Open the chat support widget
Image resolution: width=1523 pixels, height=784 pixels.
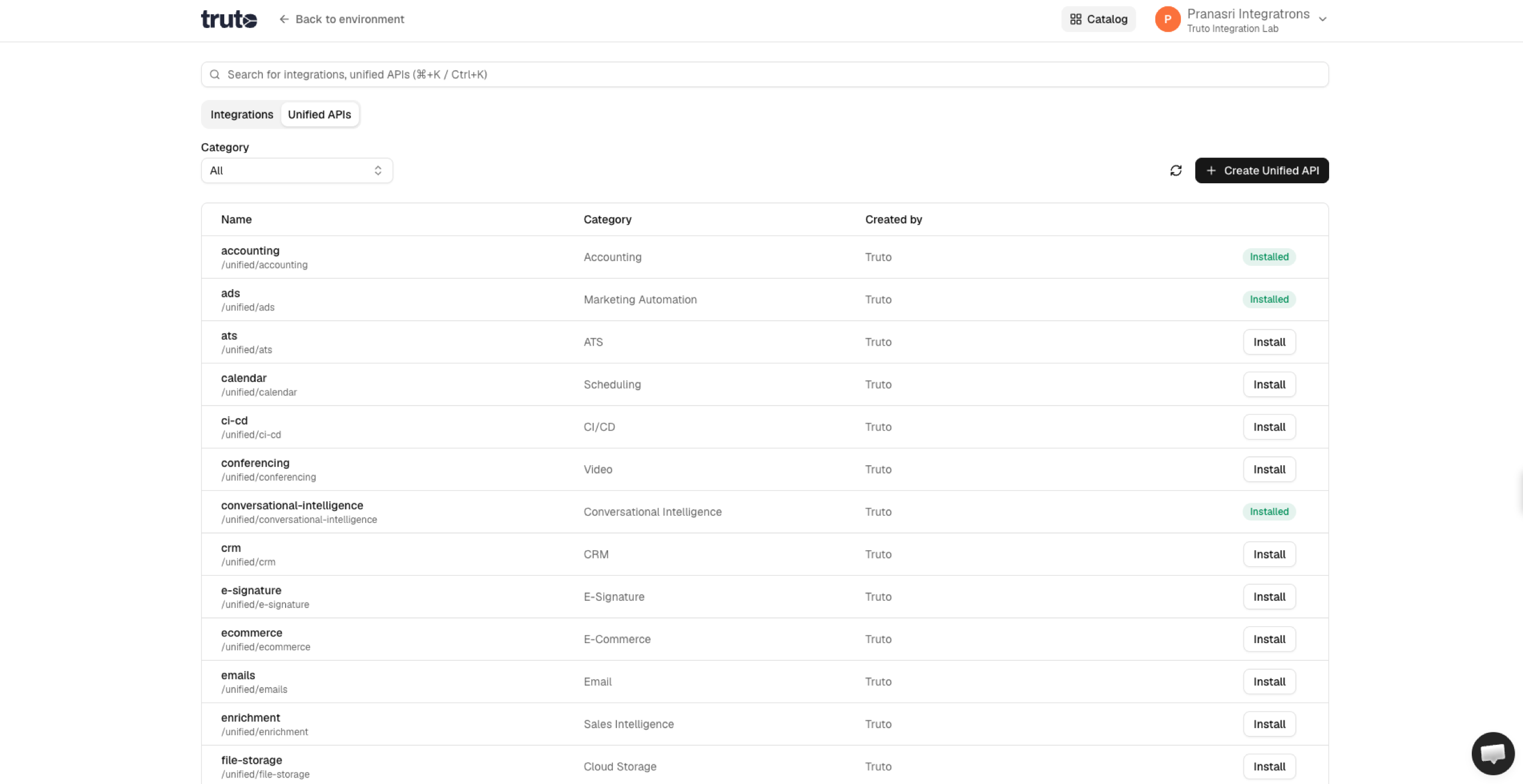[1493, 754]
